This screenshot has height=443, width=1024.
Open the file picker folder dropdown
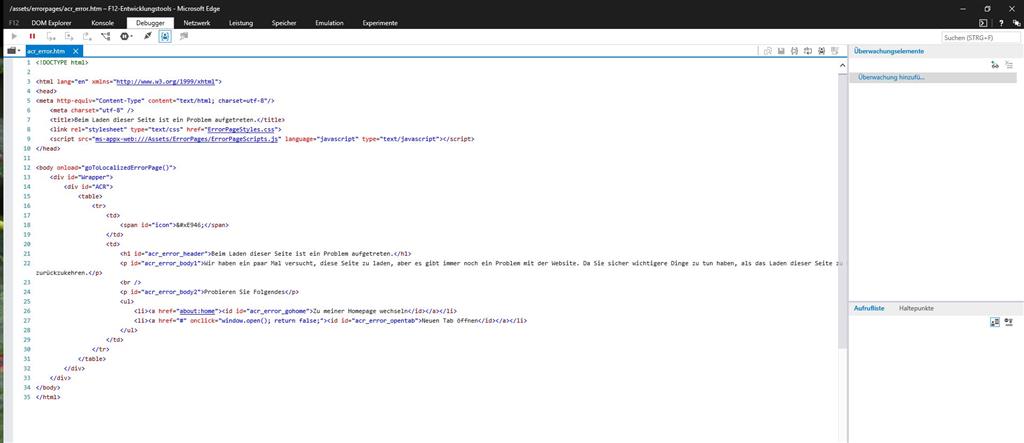pyautogui.click(x=14, y=50)
